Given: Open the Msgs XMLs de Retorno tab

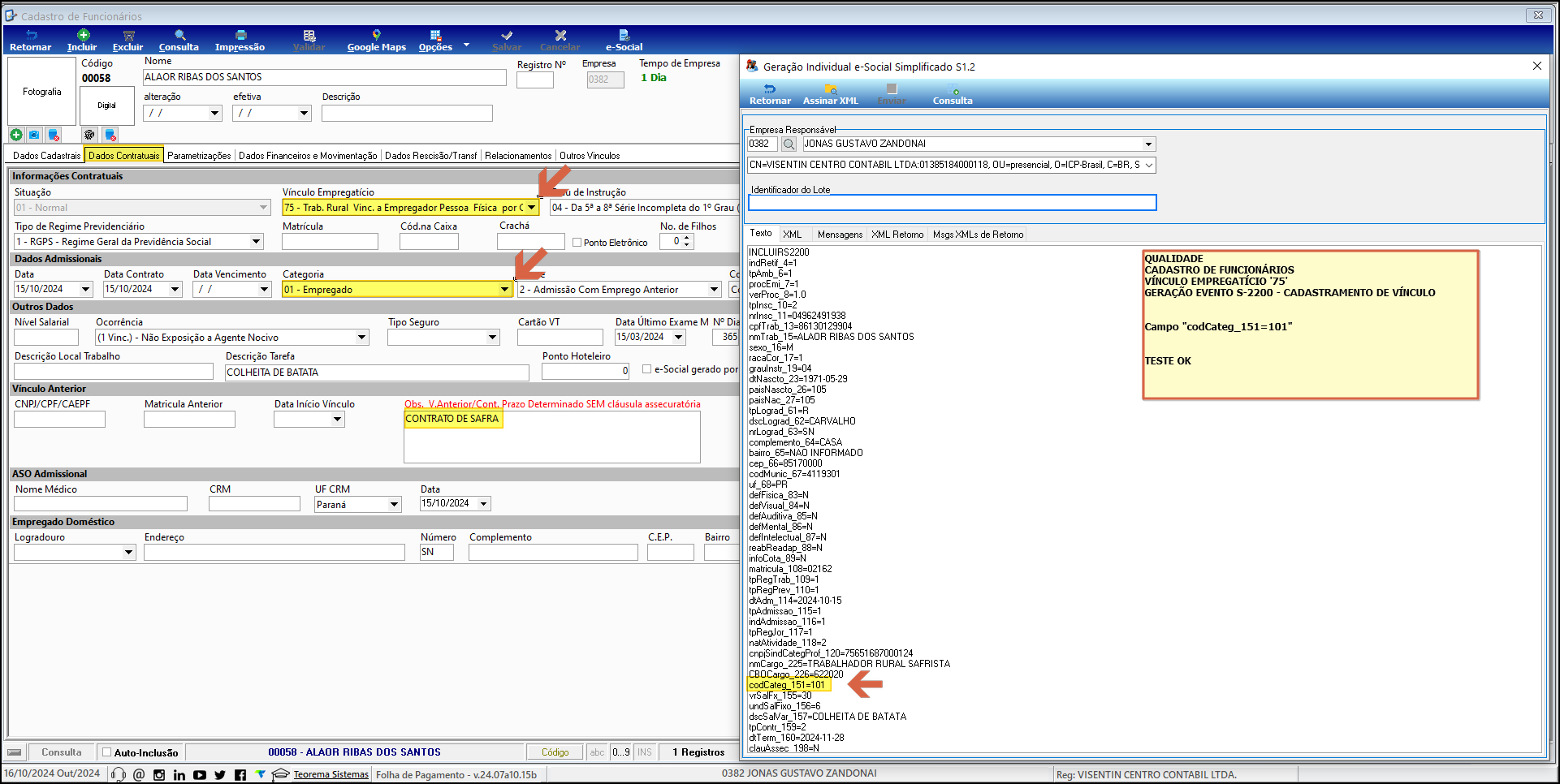Looking at the screenshot, I should click(978, 235).
